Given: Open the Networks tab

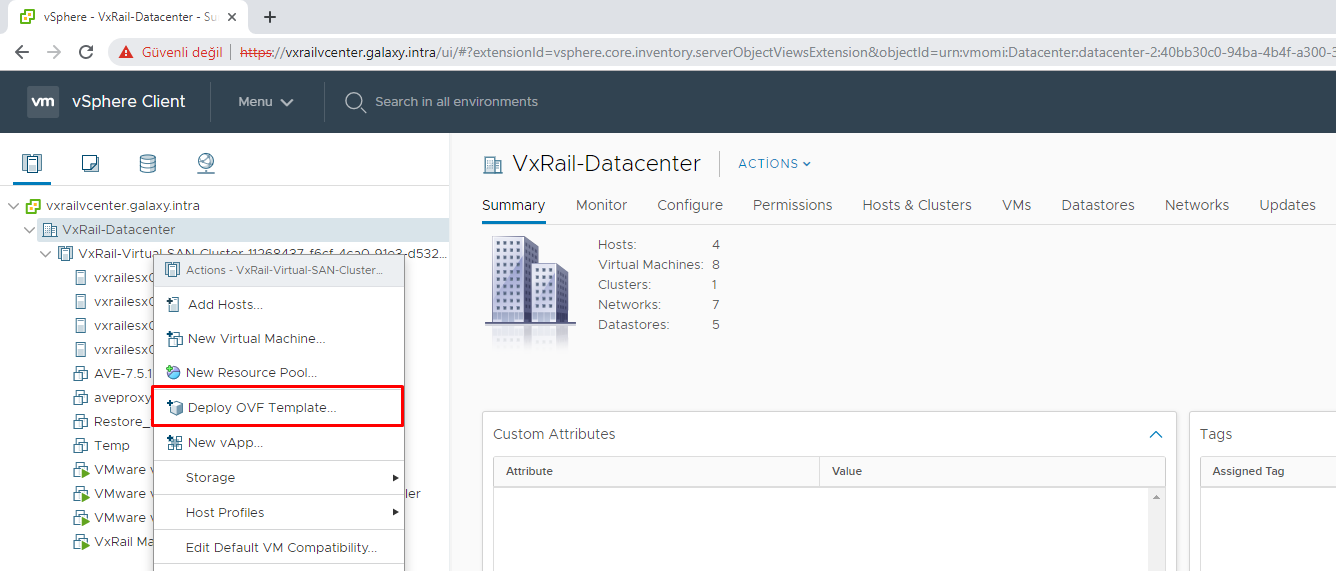Looking at the screenshot, I should tap(1197, 205).
